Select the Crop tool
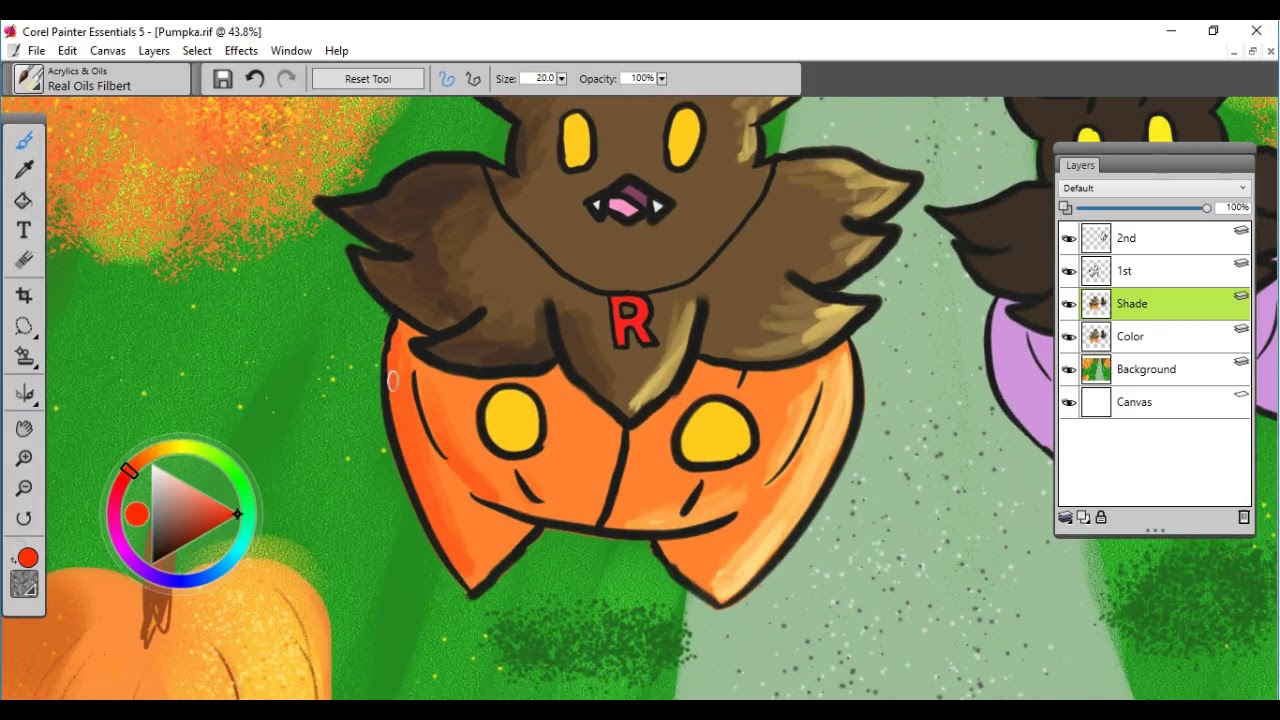This screenshot has height=720, width=1280. [x=24, y=296]
